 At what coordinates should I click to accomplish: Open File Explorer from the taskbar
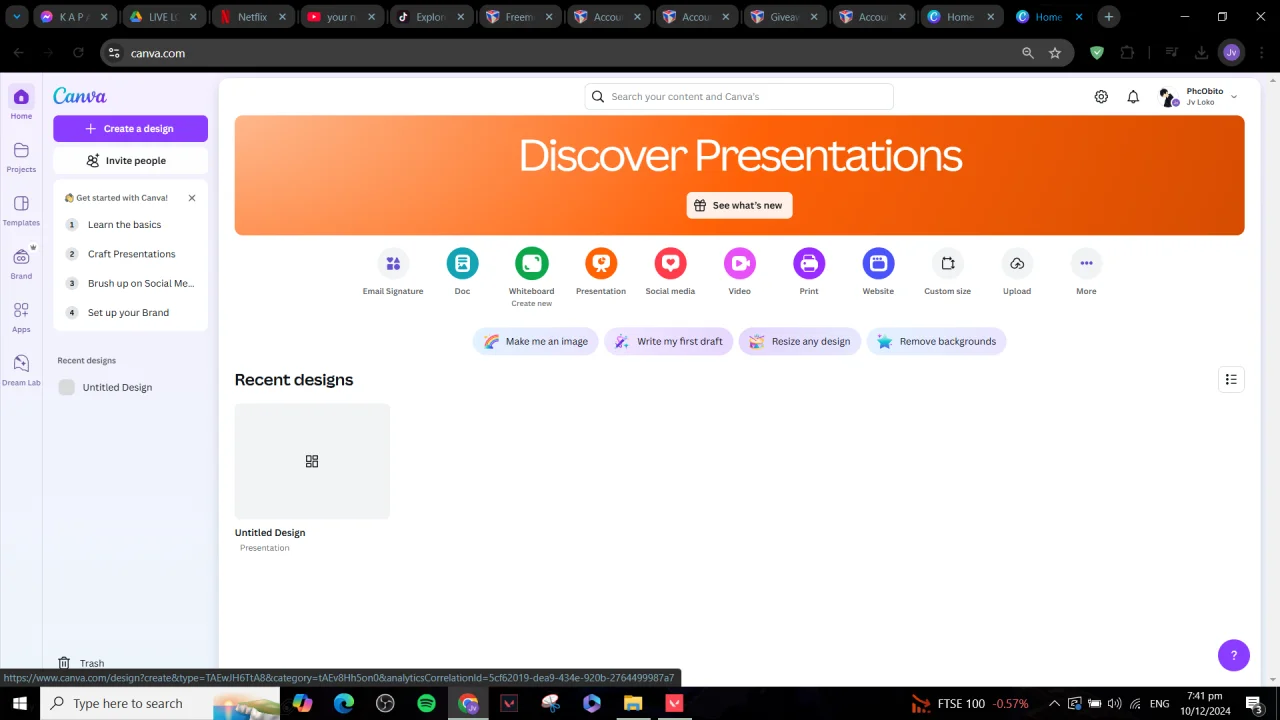[633, 704]
